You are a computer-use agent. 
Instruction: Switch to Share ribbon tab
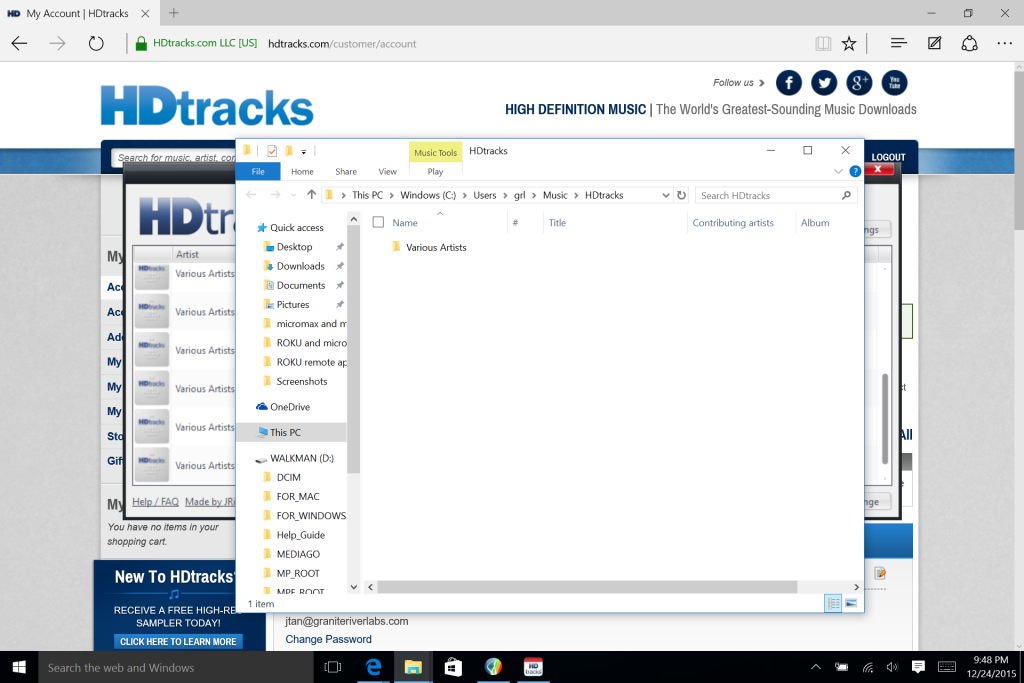coord(346,172)
